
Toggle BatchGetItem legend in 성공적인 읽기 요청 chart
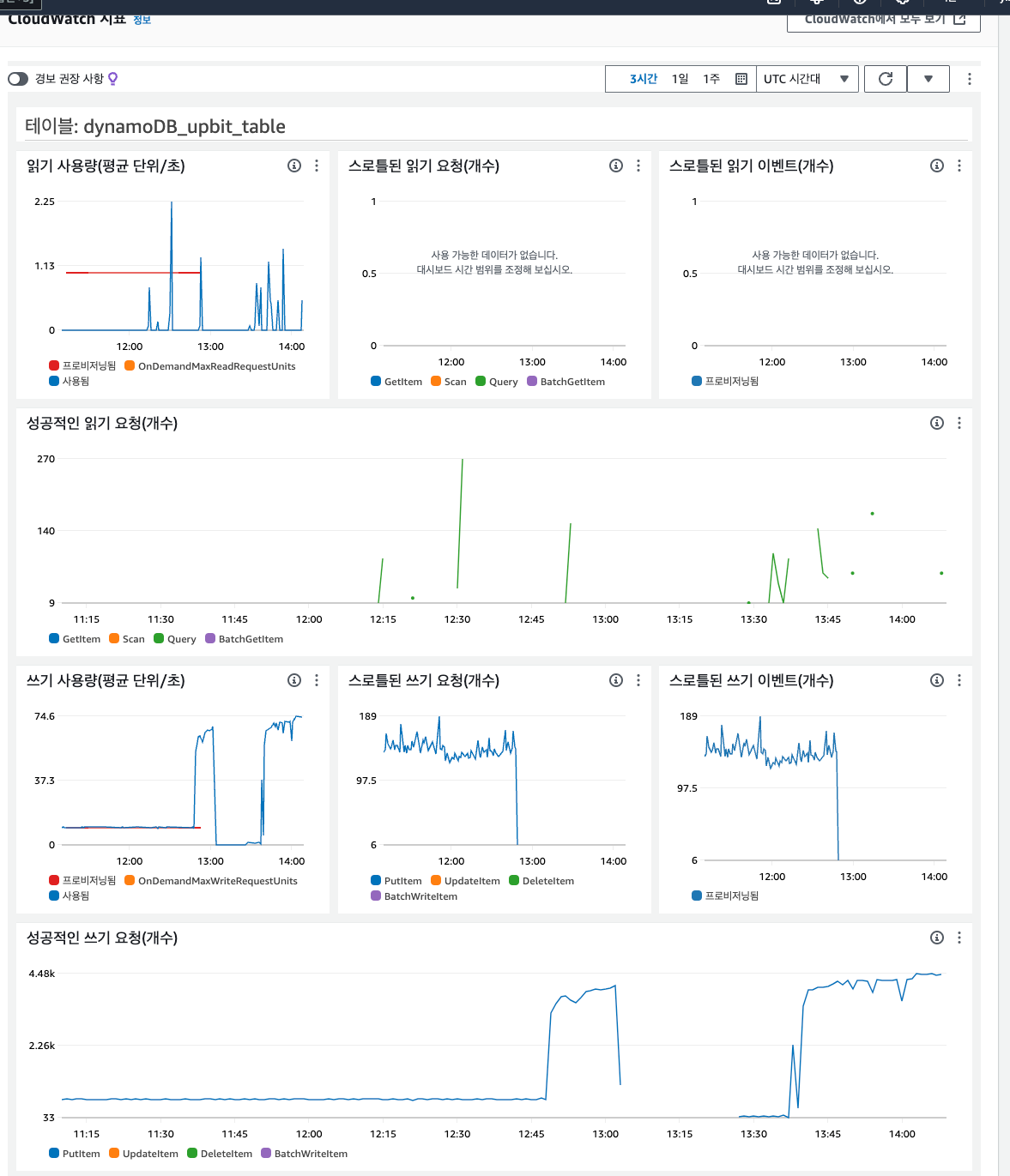click(245, 639)
